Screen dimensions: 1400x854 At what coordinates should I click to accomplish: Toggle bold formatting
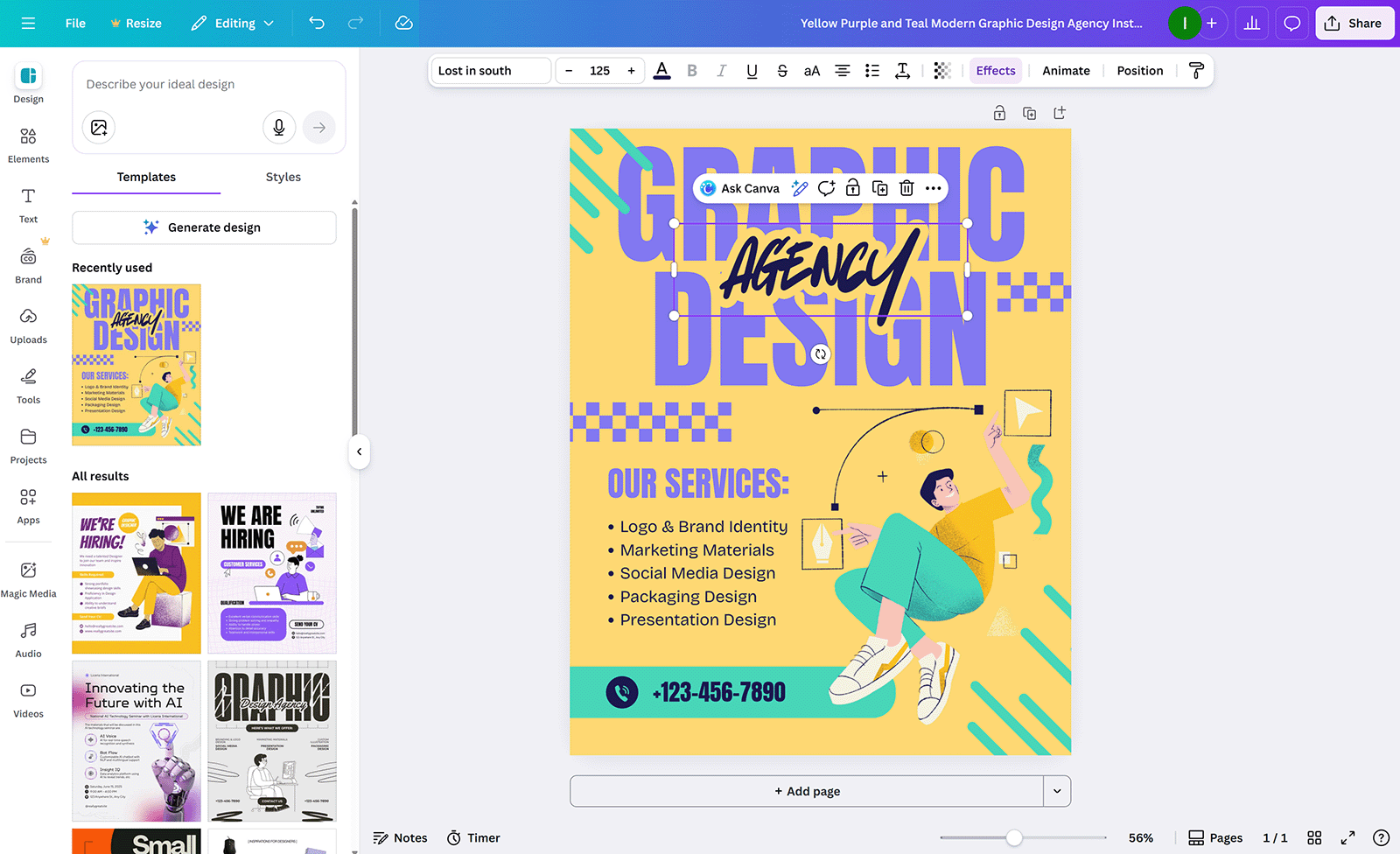(692, 70)
